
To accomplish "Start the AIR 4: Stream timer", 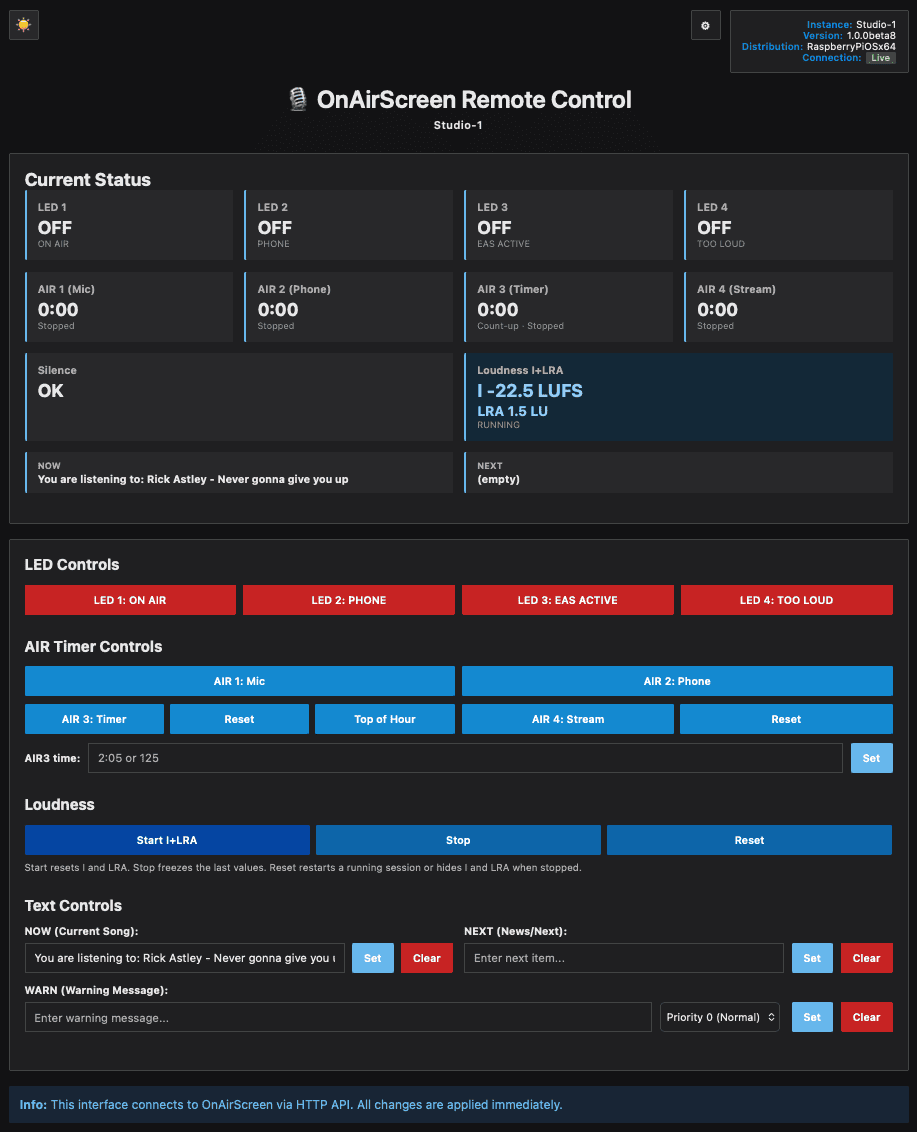I will [568, 719].
